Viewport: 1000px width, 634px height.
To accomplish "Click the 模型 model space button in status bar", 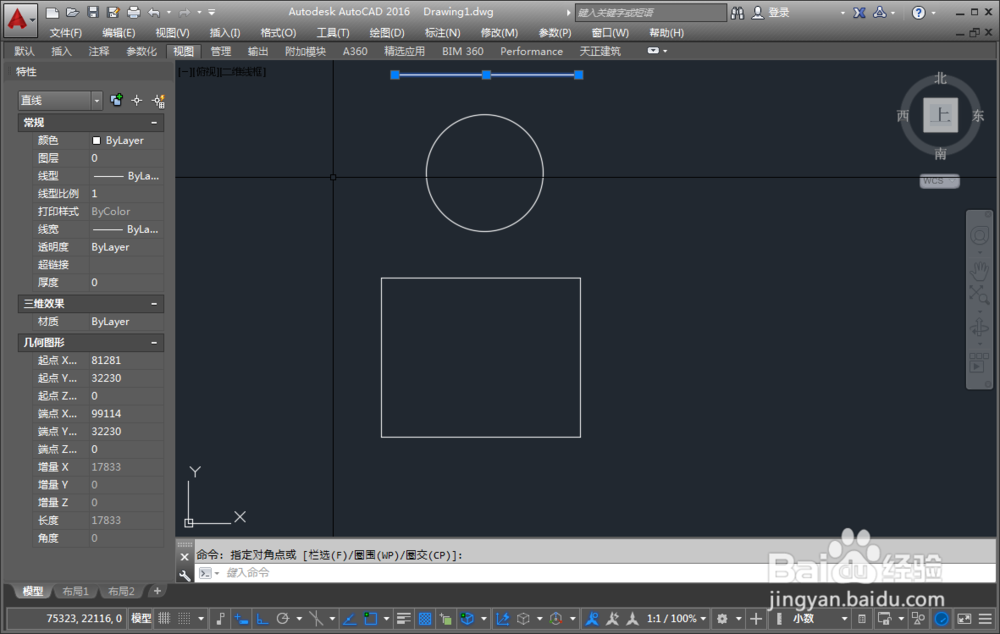I will (x=140, y=618).
